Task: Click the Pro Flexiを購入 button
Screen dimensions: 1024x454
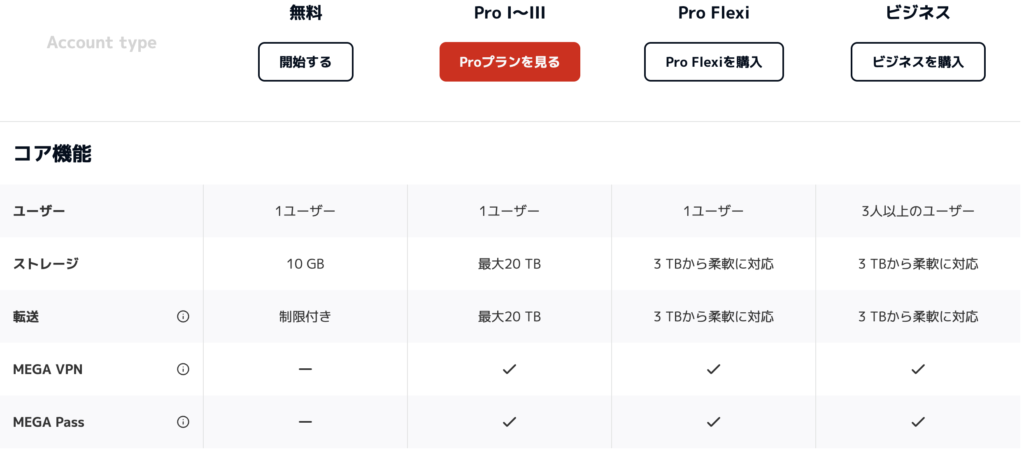Action: [713, 62]
